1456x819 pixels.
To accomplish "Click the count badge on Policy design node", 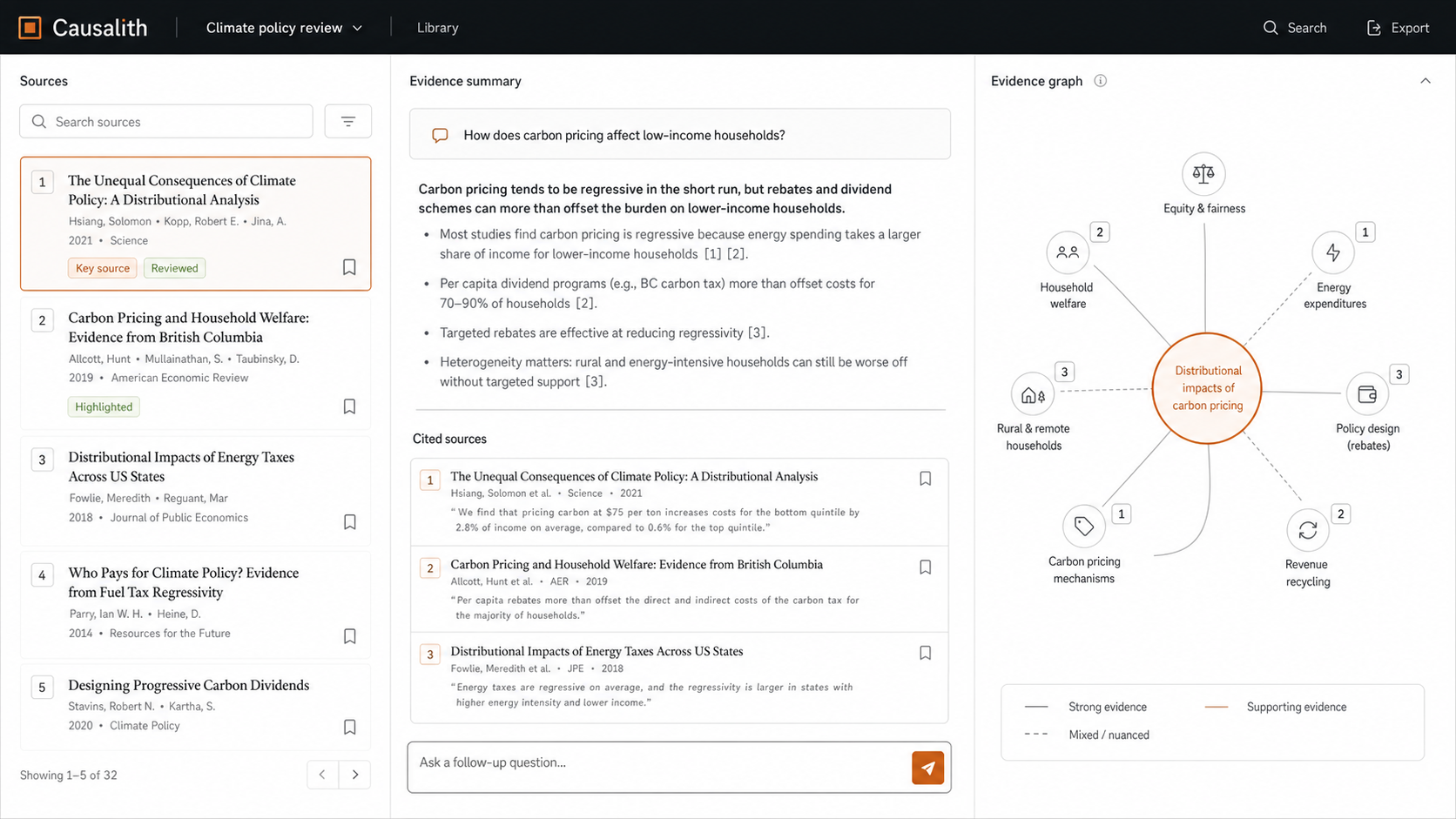I will 1399,375.
